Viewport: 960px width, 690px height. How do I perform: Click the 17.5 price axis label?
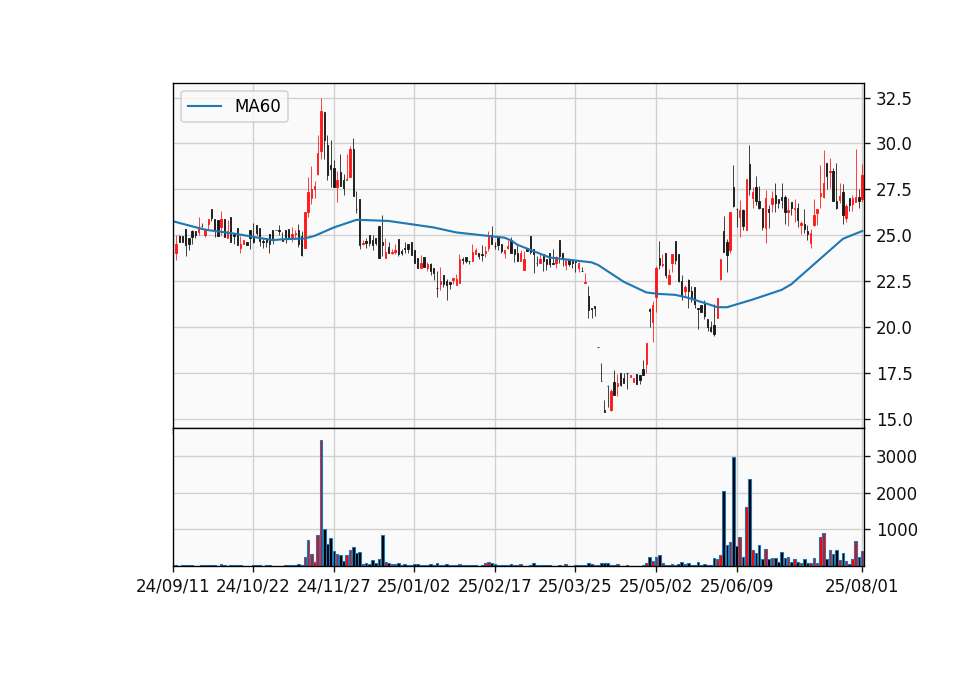click(894, 373)
